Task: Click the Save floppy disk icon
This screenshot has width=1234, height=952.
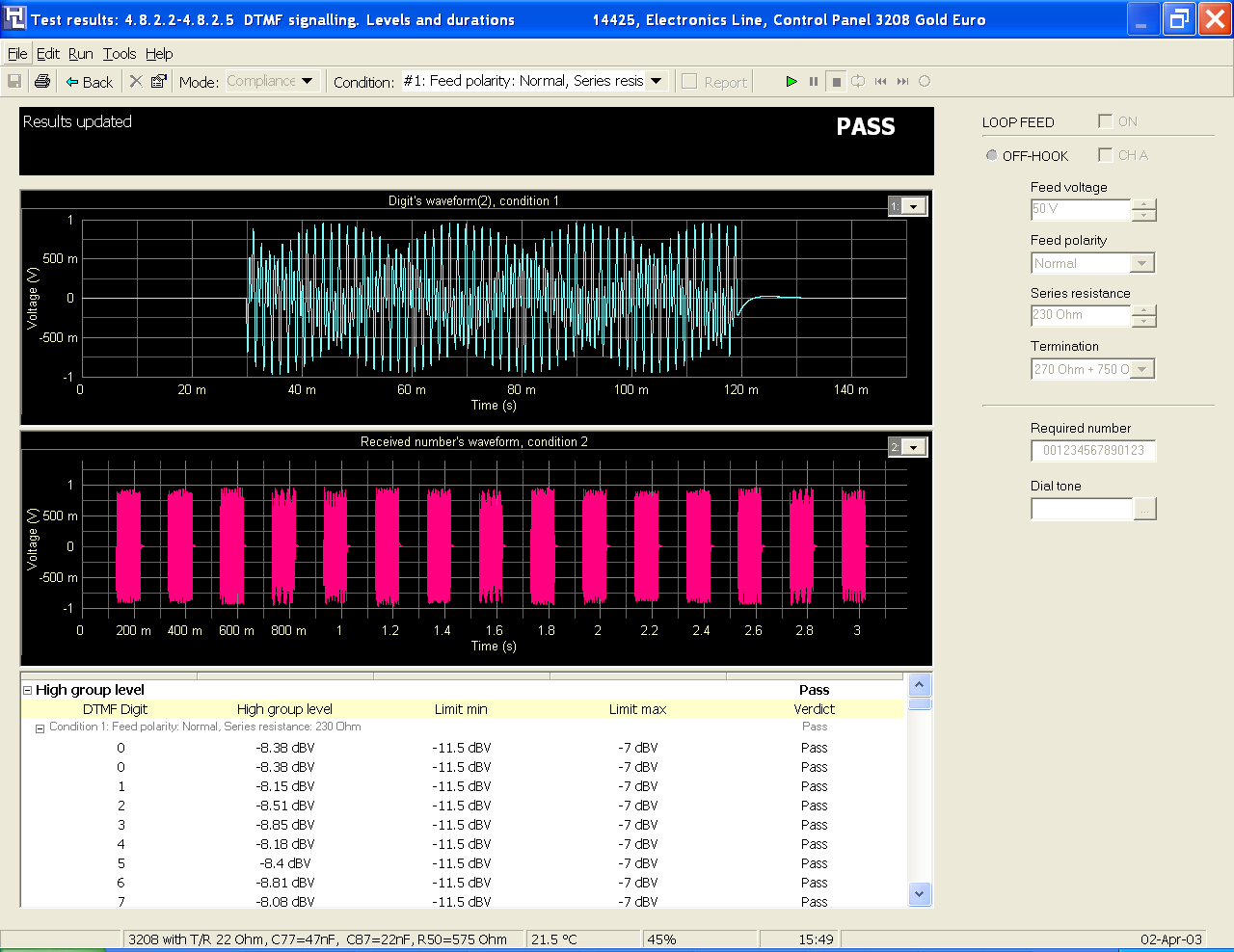Action: 14,82
